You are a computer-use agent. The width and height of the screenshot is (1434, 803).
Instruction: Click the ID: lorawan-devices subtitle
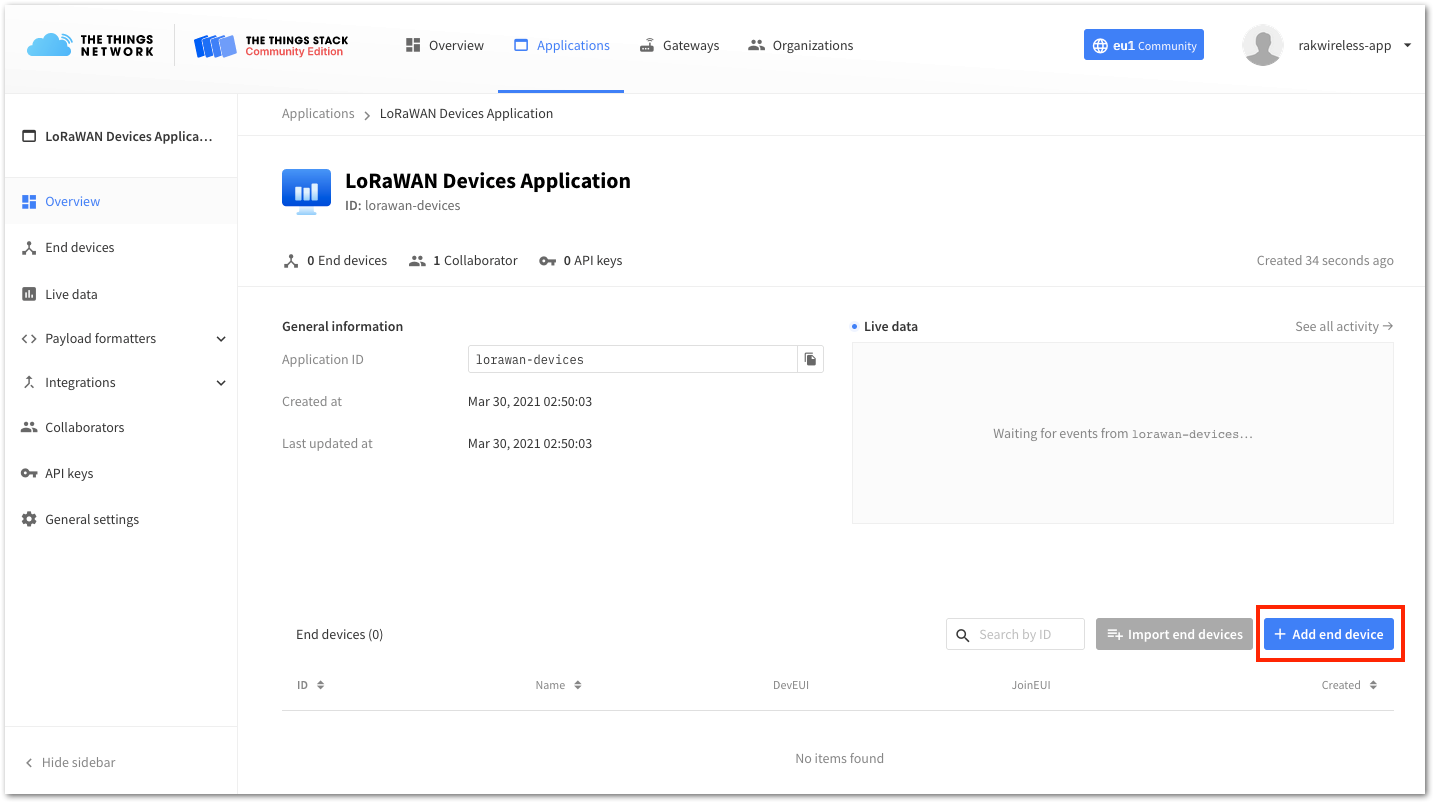403,205
